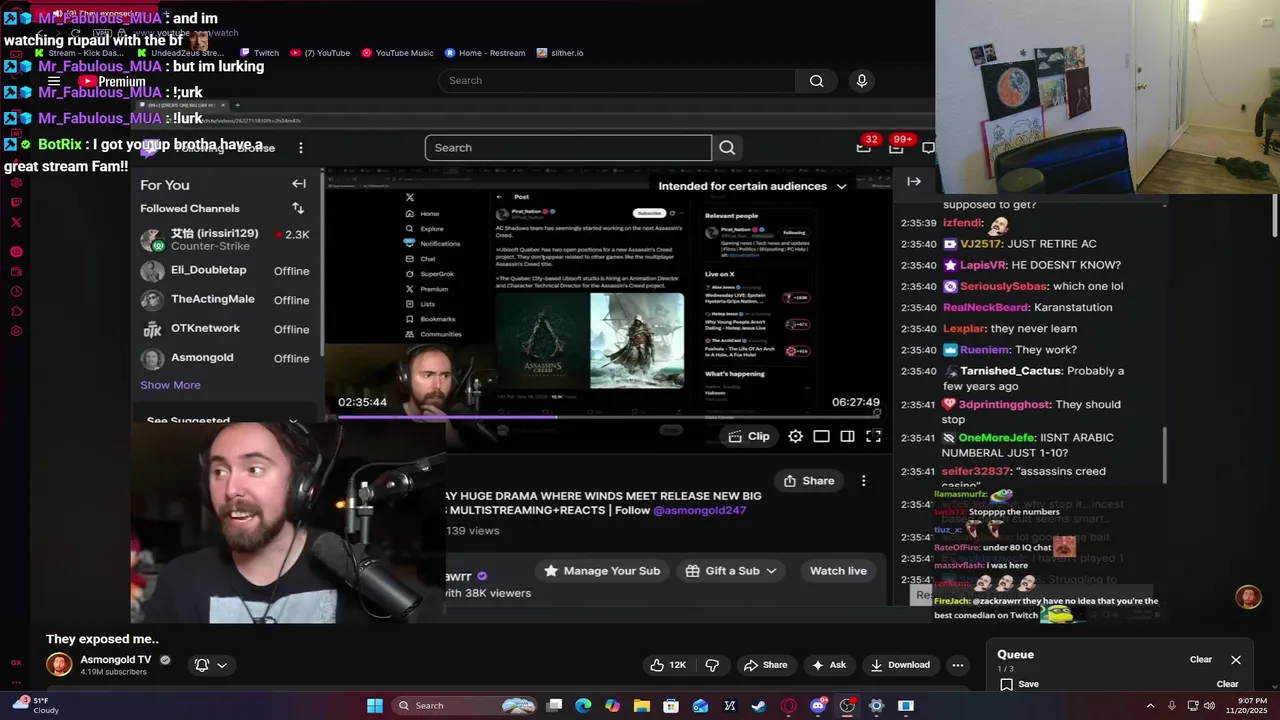The height and width of the screenshot is (720, 1280).
Task: Expand the See Suggested section chevron
Action: click(x=293, y=422)
